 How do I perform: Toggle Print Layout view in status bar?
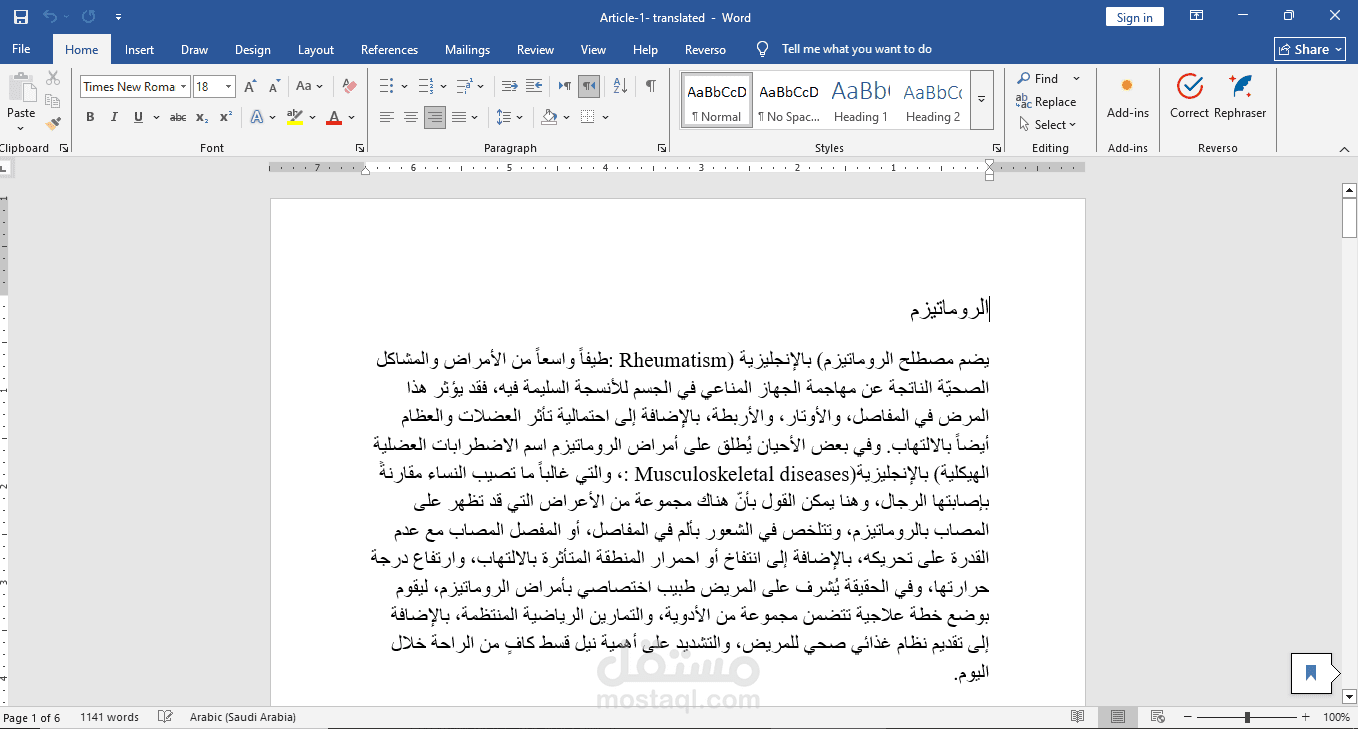pyautogui.click(x=1117, y=717)
